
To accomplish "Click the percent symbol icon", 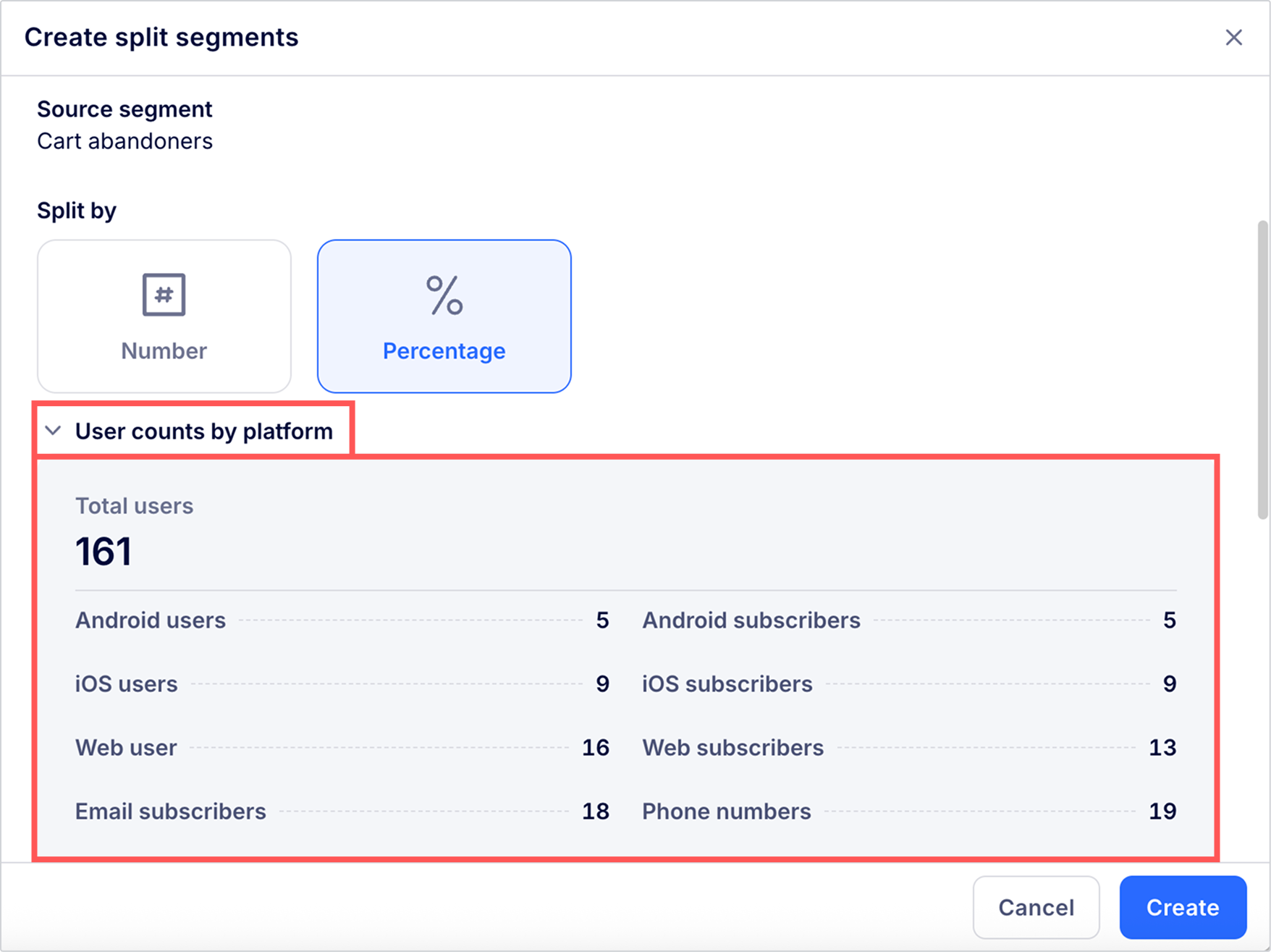I will (x=444, y=295).
